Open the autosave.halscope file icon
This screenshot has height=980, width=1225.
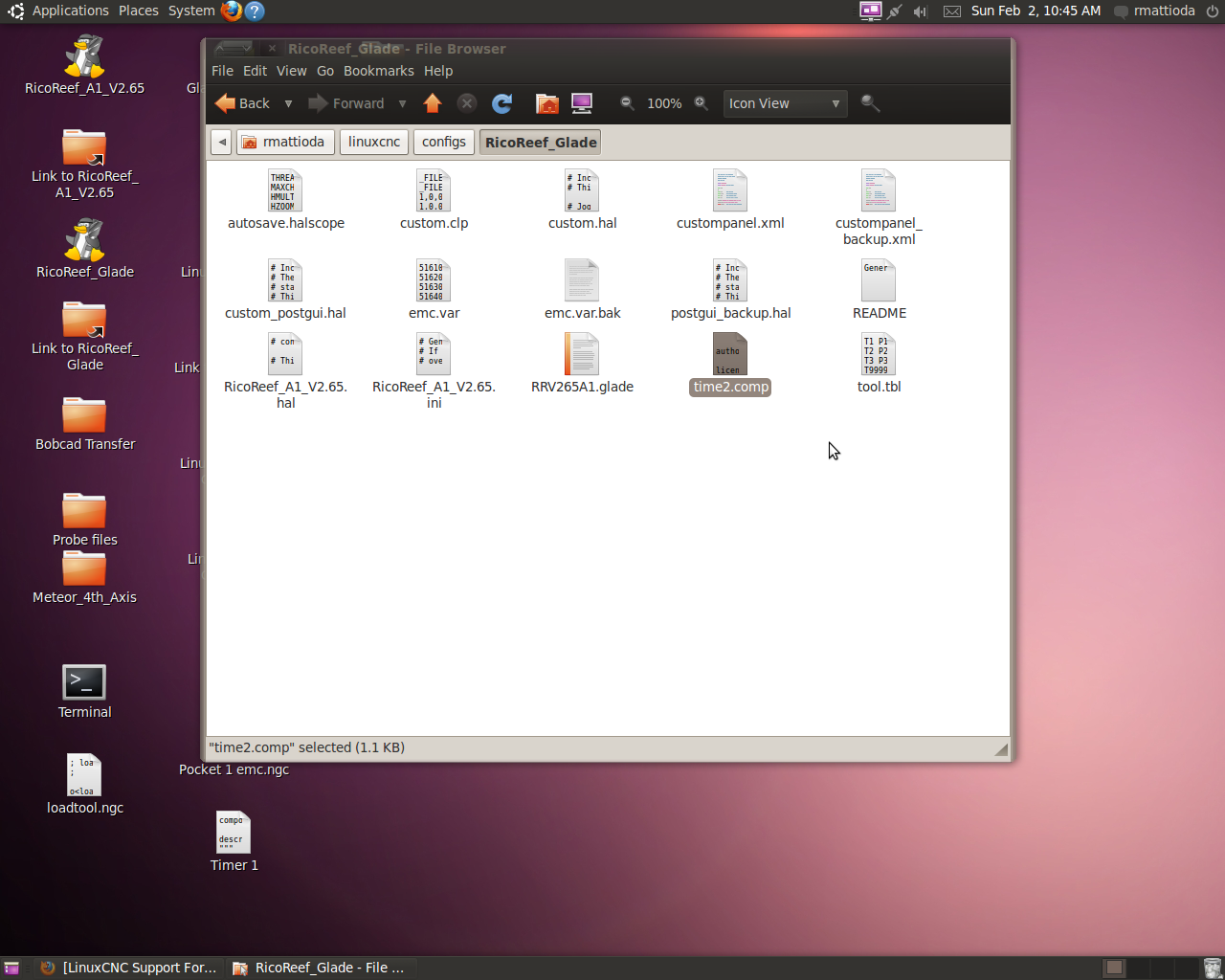tap(285, 190)
